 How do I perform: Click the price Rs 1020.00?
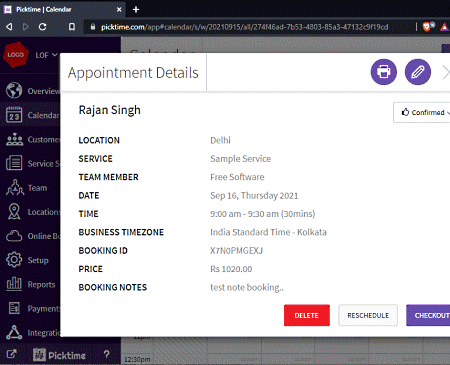pyautogui.click(x=231, y=269)
